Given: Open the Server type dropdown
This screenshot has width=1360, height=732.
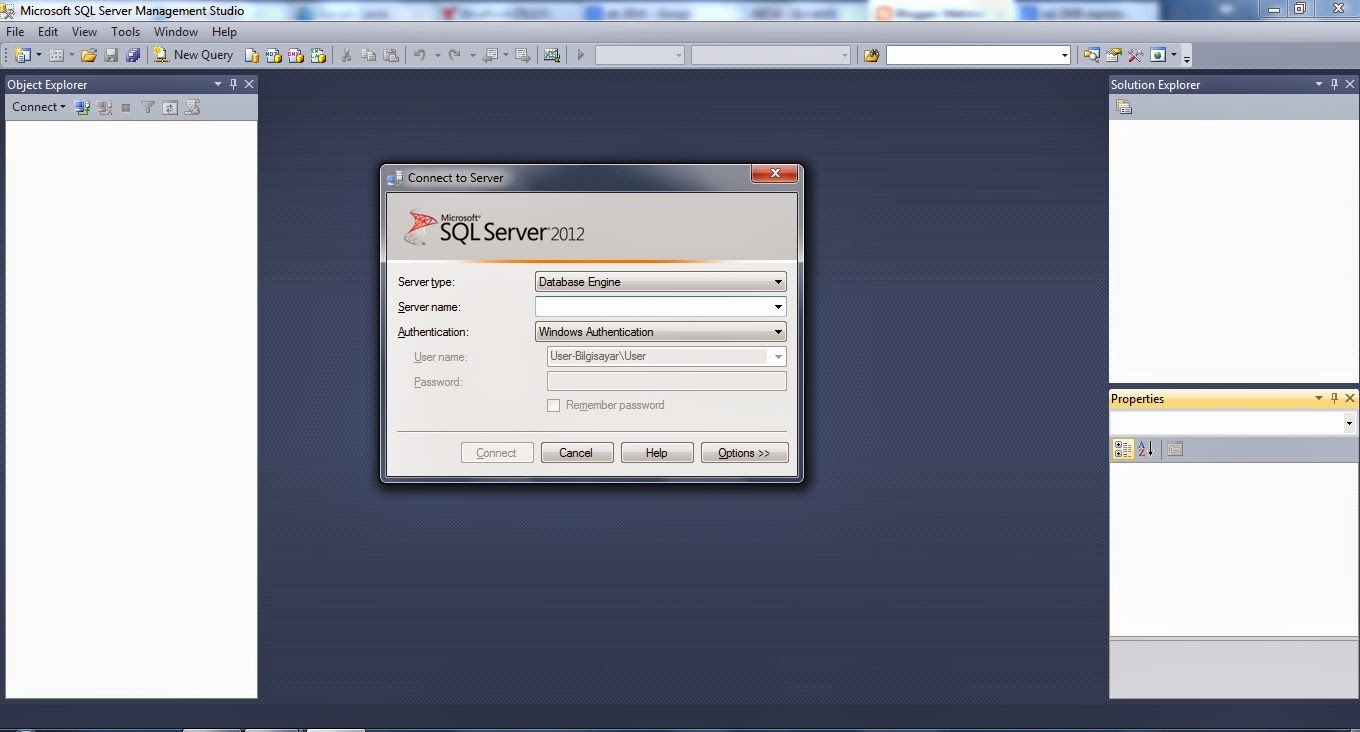Looking at the screenshot, I should [777, 282].
